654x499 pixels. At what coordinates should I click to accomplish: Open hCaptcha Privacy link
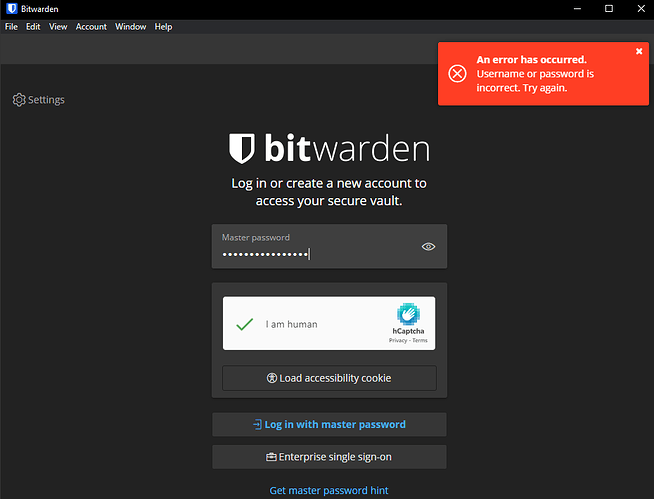[397, 340]
